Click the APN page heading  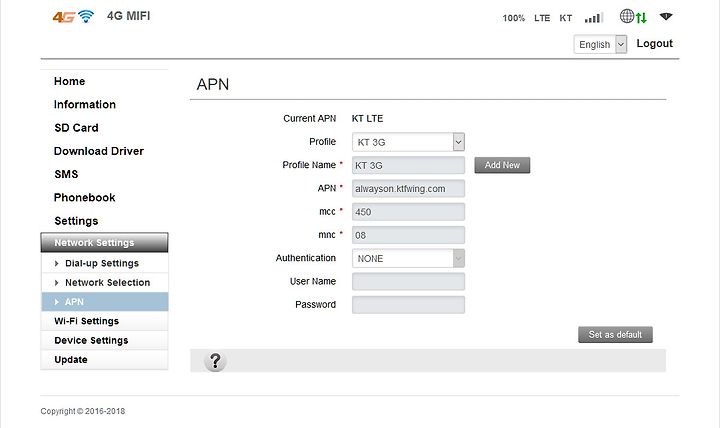[213, 84]
